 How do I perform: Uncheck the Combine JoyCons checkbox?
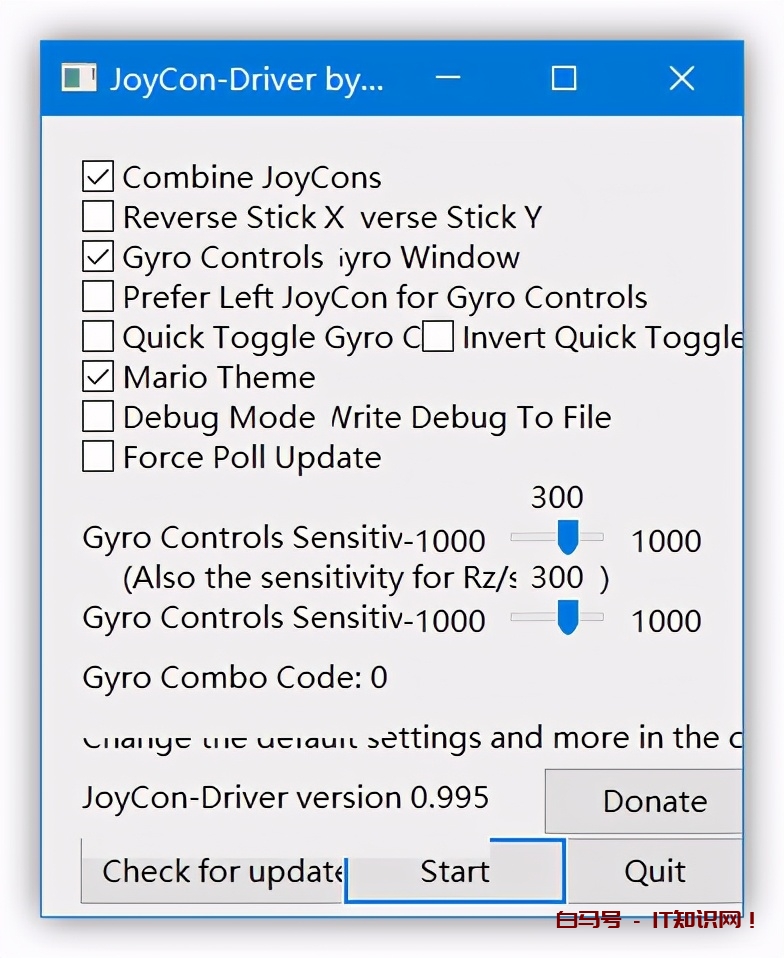(x=98, y=178)
